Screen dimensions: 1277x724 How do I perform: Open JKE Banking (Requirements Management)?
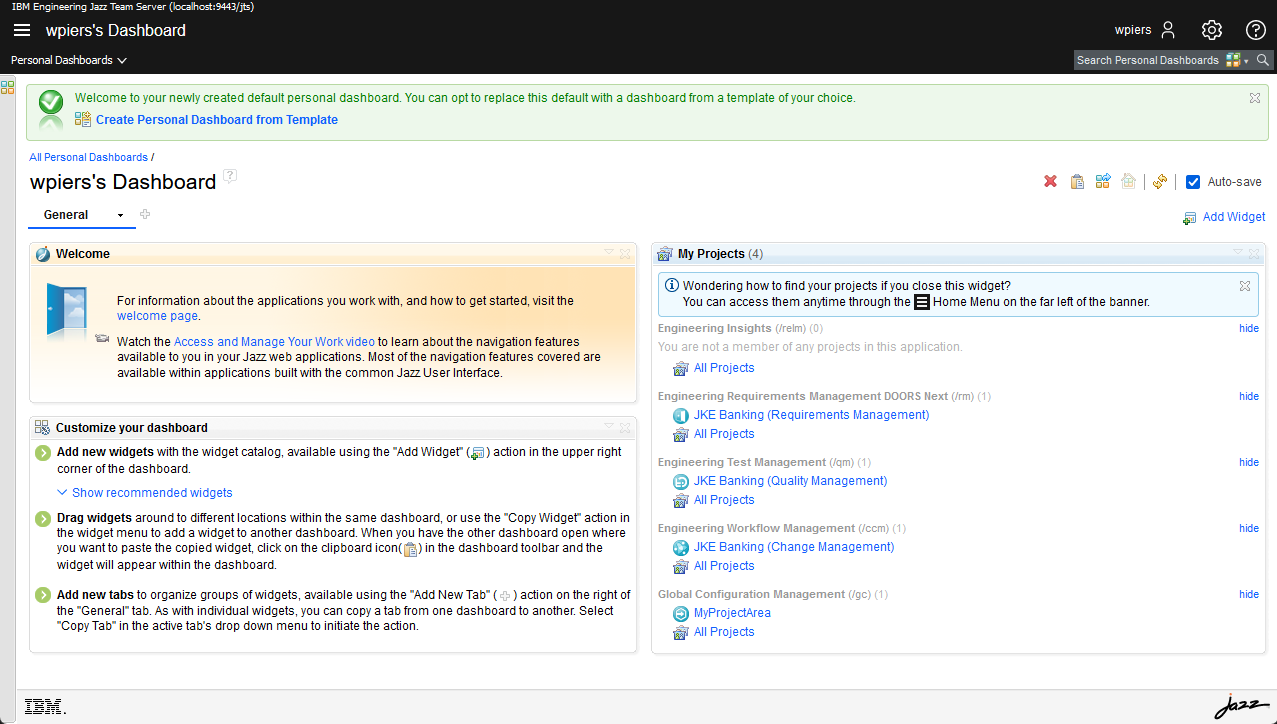[x=811, y=415]
